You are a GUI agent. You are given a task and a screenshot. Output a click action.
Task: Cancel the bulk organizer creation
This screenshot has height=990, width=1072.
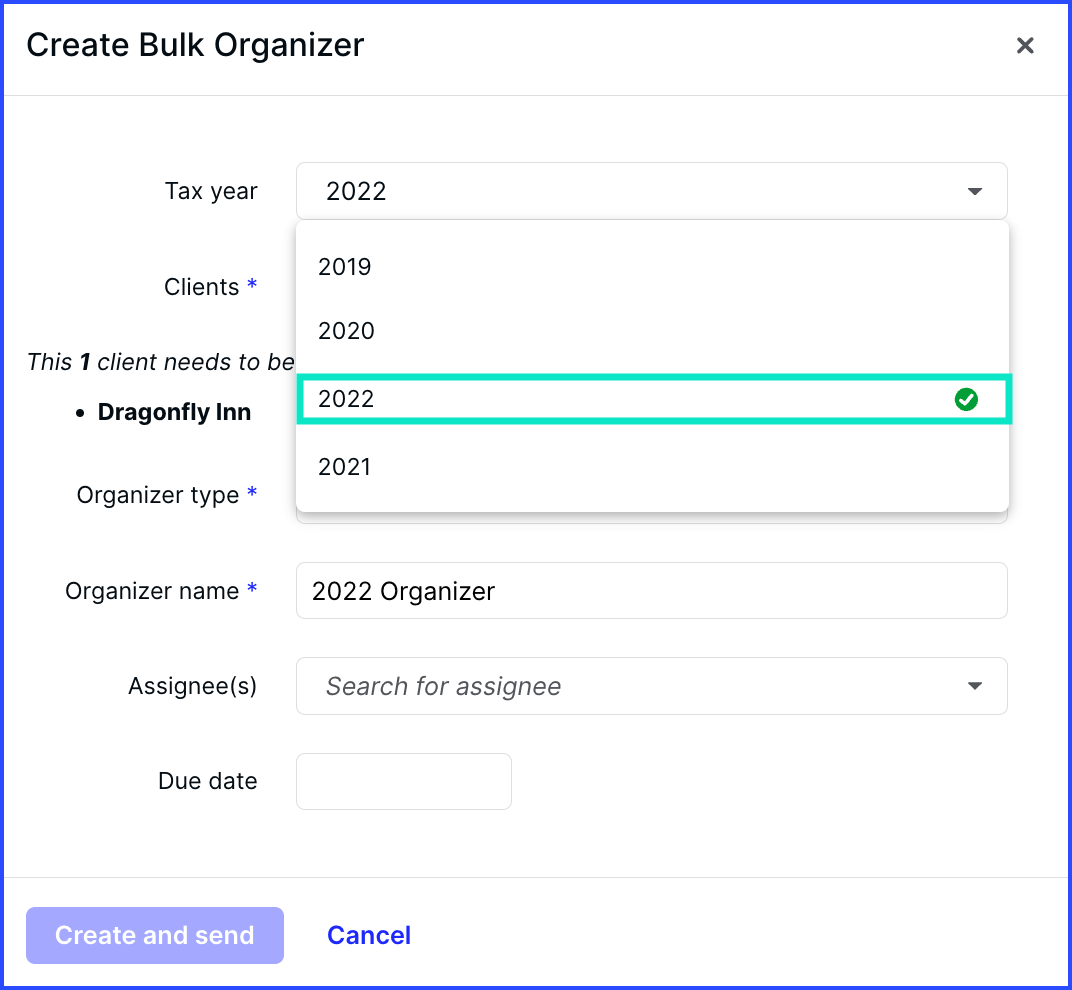click(x=368, y=935)
